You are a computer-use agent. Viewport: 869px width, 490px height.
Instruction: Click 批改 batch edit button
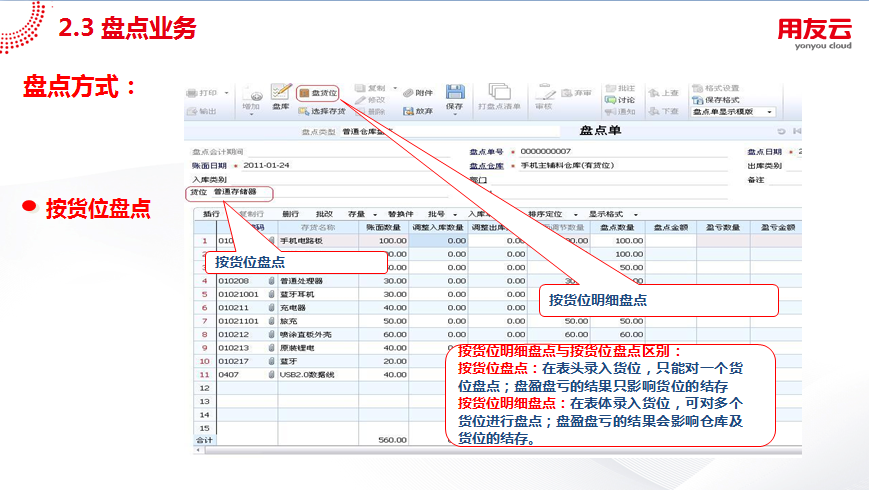coord(324,214)
